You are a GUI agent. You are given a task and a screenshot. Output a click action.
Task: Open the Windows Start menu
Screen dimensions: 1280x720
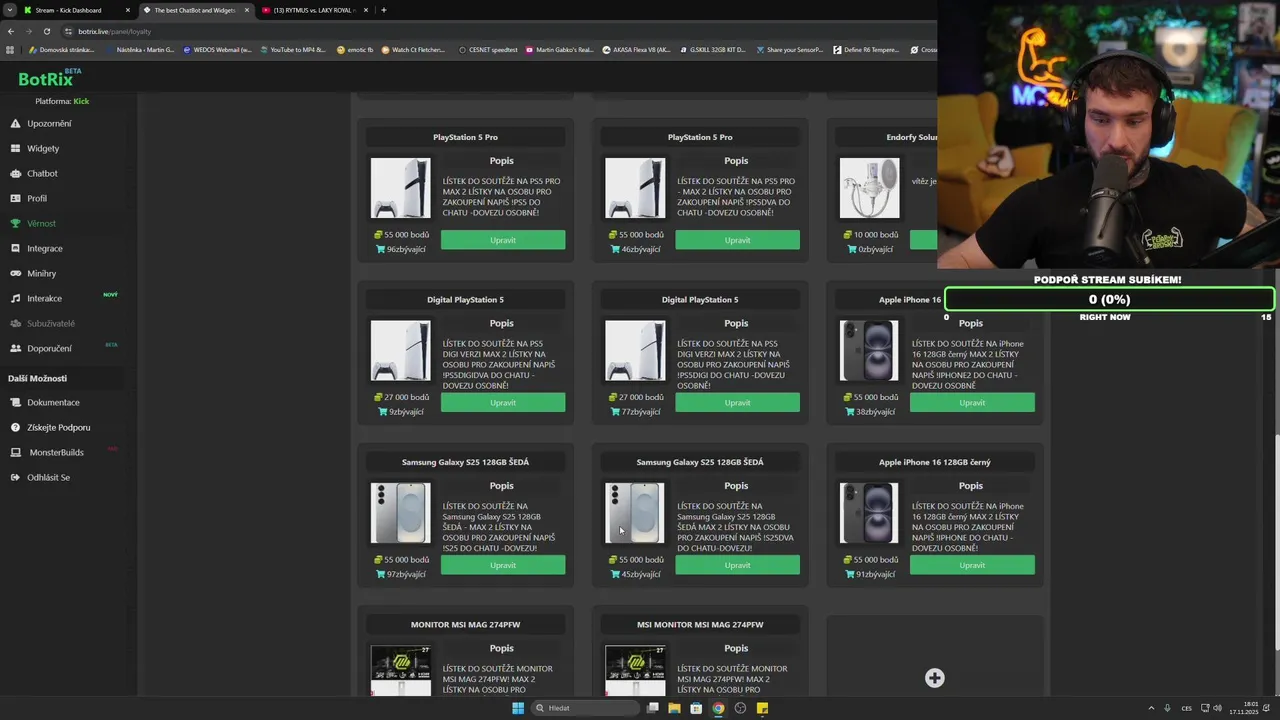tap(518, 708)
